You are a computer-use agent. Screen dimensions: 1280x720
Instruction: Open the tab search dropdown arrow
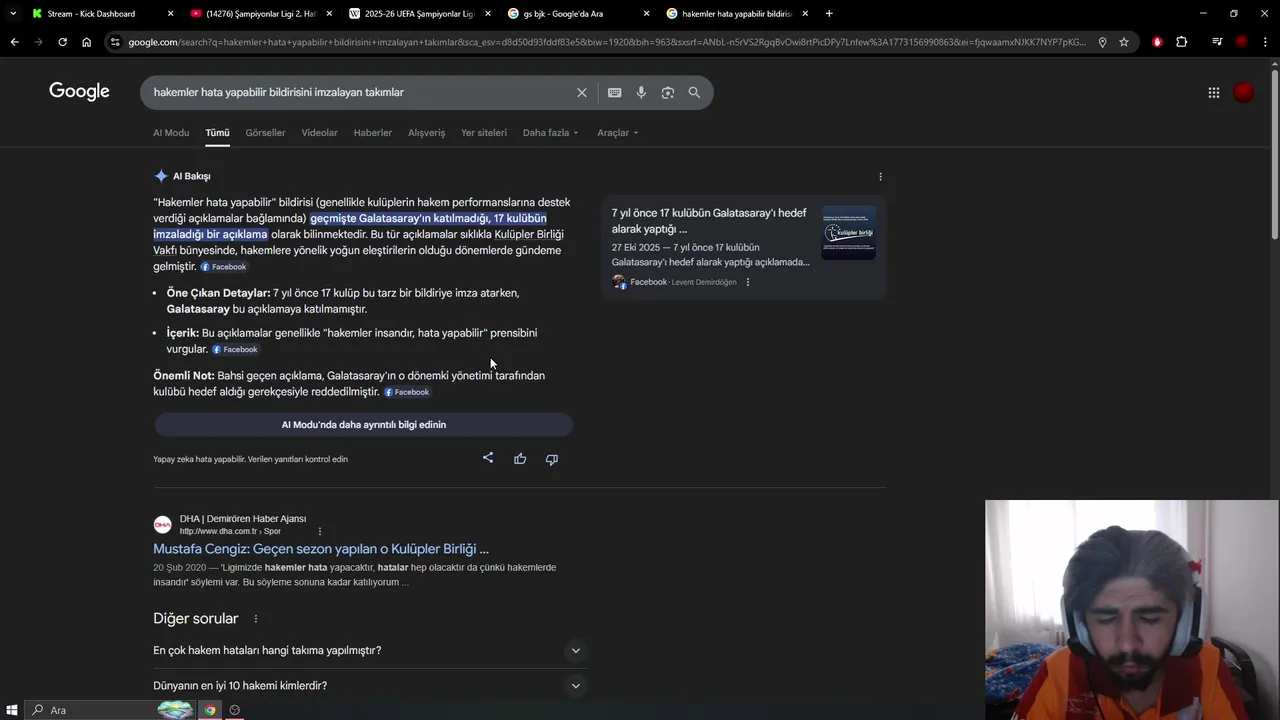click(x=12, y=13)
